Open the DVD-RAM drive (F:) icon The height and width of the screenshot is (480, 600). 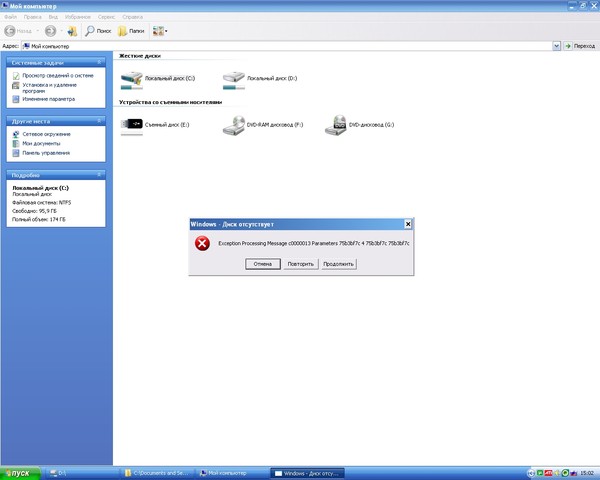click(233, 125)
